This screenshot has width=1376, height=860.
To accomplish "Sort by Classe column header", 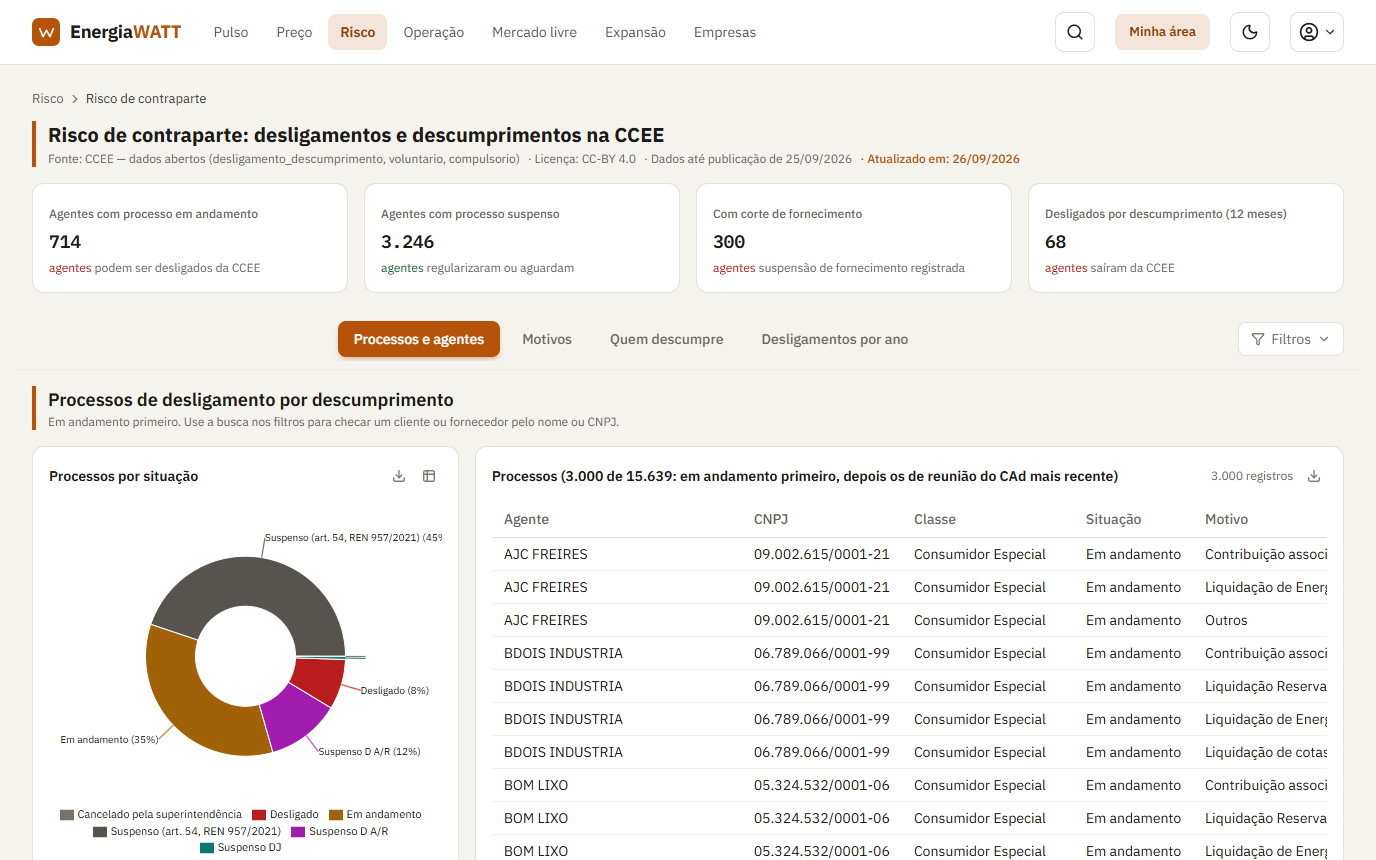I will click(x=935, y=519).
